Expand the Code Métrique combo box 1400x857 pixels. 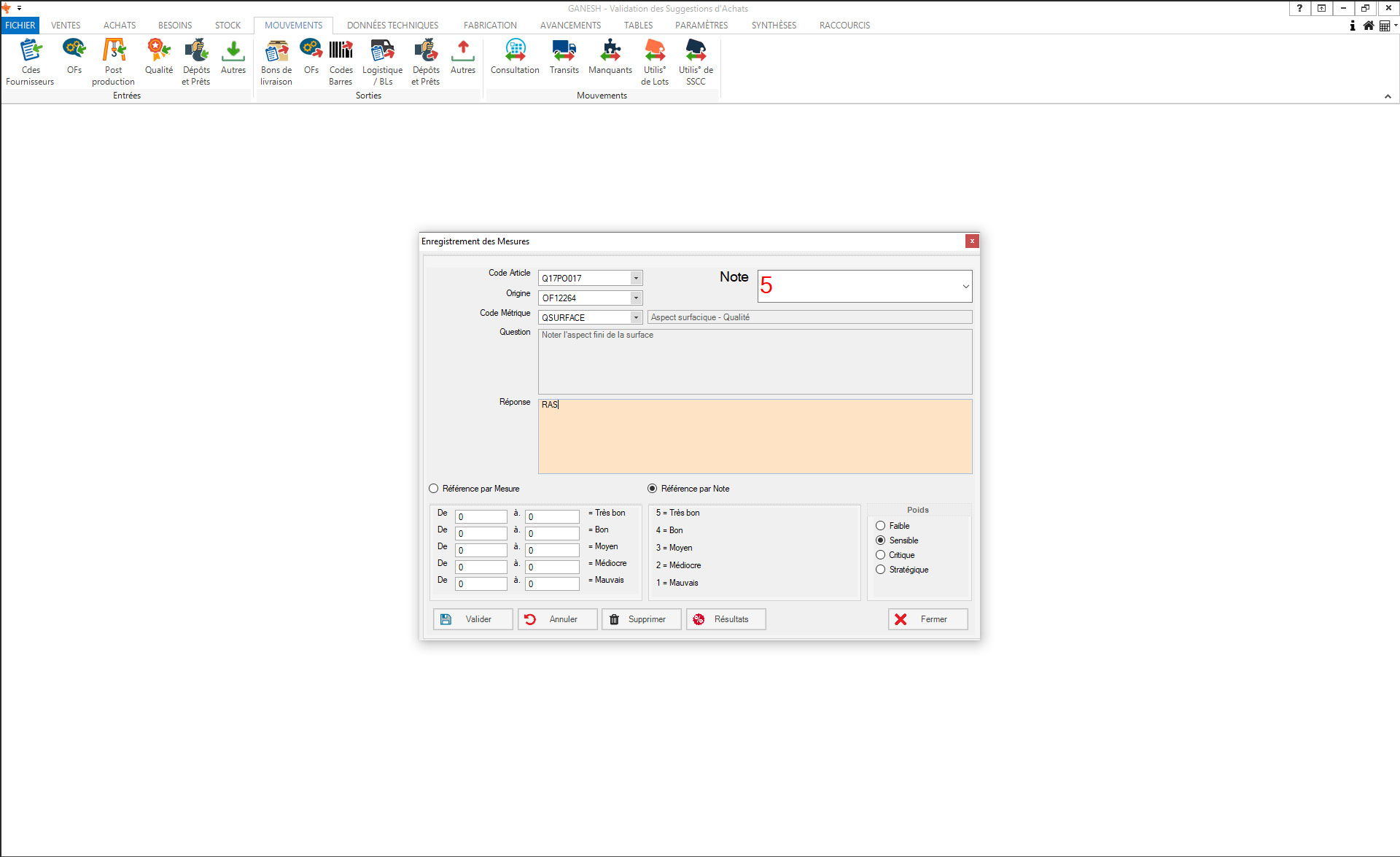coord(636,317)
